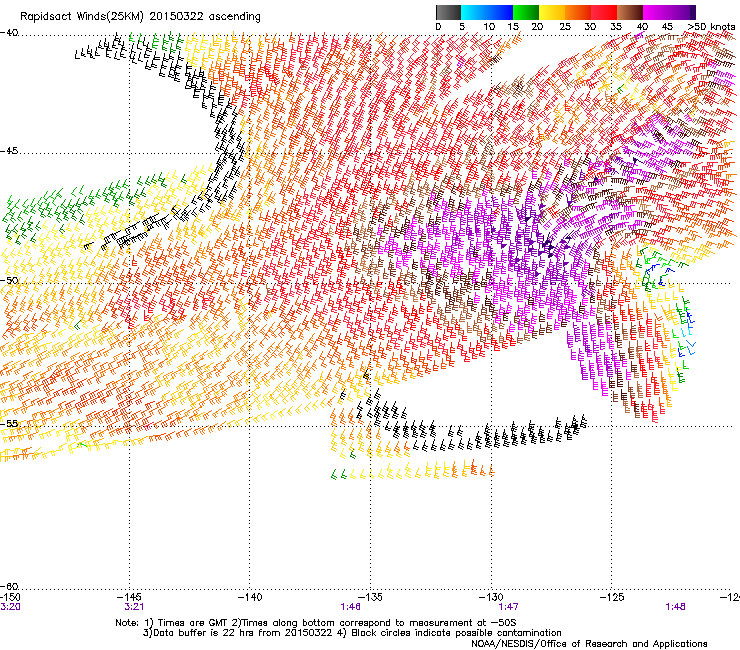
Task: Select the magenta-purple 40-50 knots legend segment
Action: (x=669, y=12)
